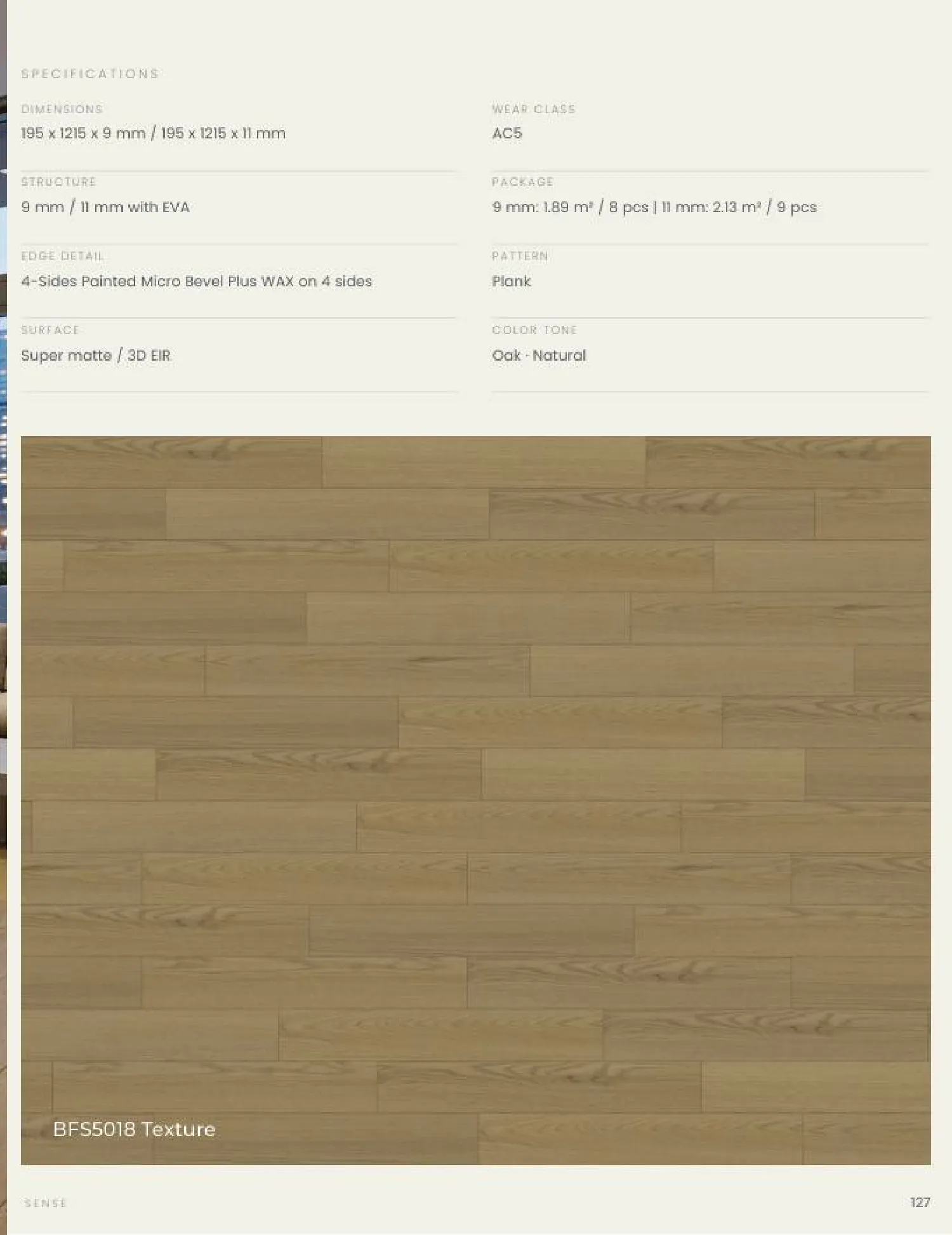Viewport: 952px width, 1235px height.
Task: Select the '9 mm / 11 mm with EVA' text
Action: [105, 207]
